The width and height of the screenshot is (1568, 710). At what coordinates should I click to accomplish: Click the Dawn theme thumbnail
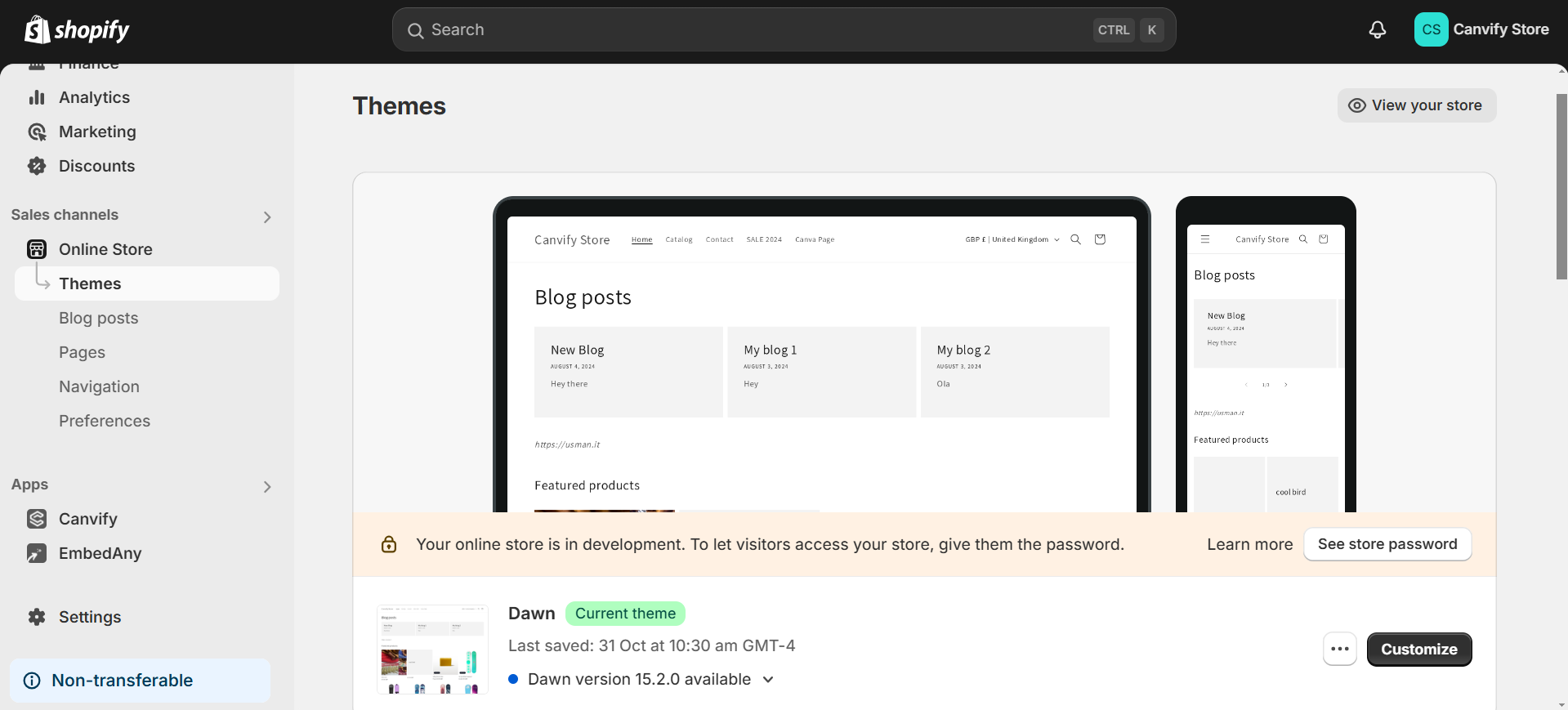pyautogui.click(x=432, y=650)
